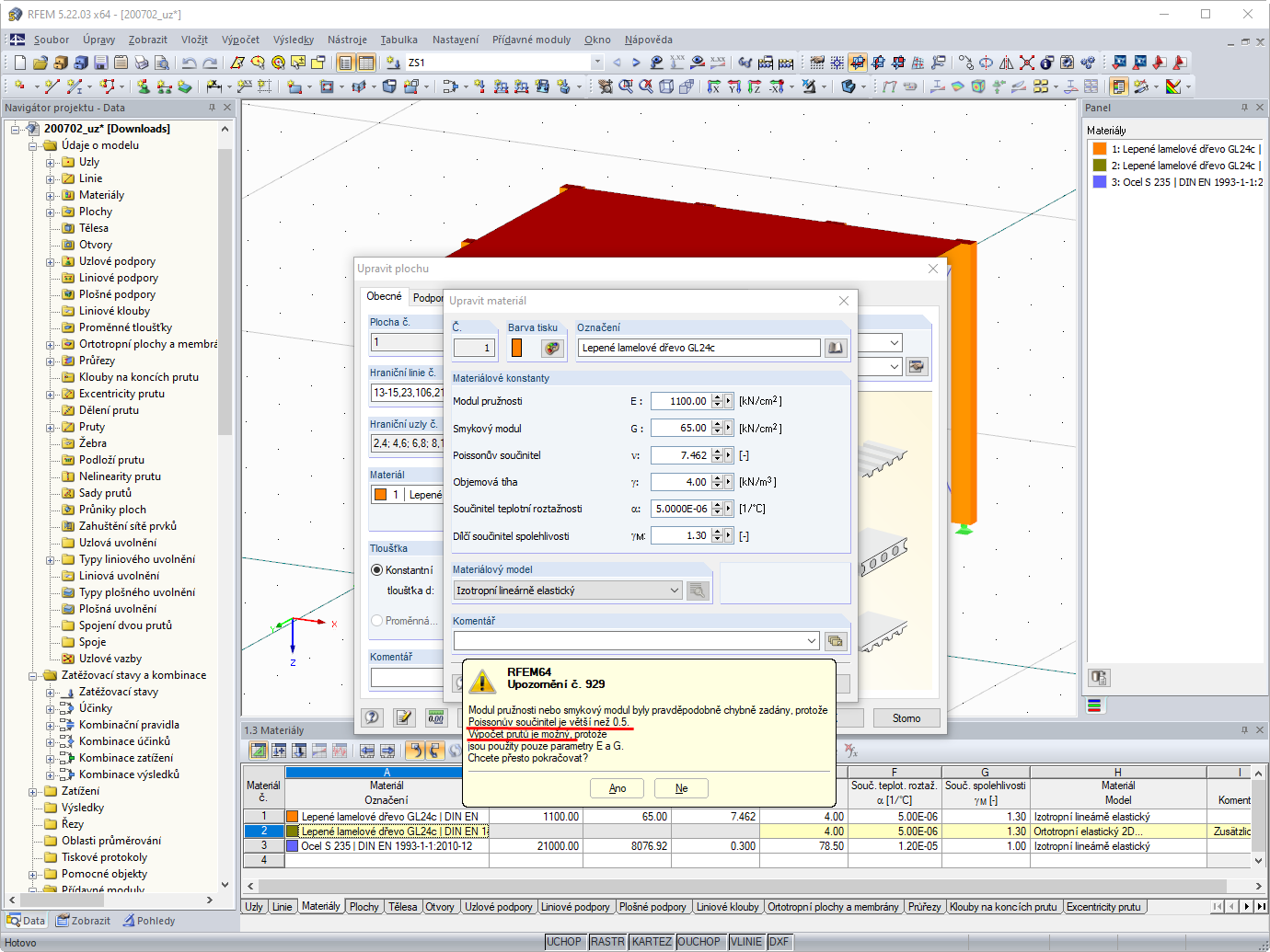Click Označení material name field
Image resolution: width=1270 pixels, height=952 pixels.
(x=699, y=348)
